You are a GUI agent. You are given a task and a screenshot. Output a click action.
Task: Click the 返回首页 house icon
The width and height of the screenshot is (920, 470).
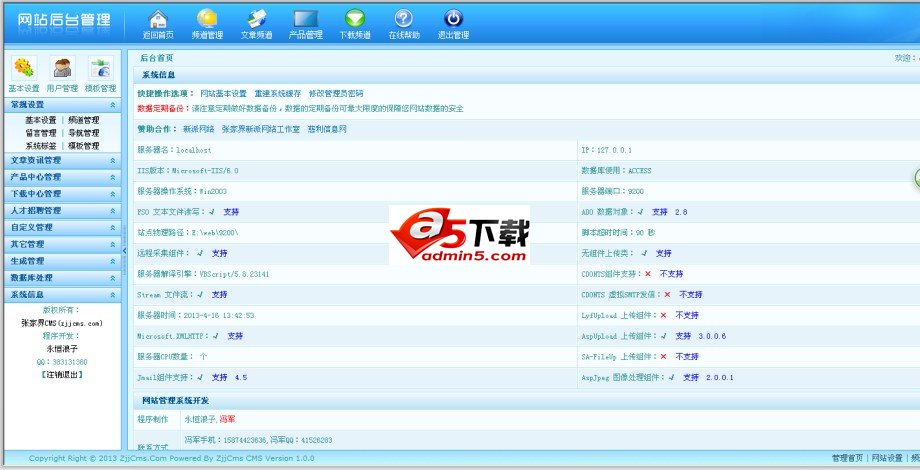coord(158,19)
